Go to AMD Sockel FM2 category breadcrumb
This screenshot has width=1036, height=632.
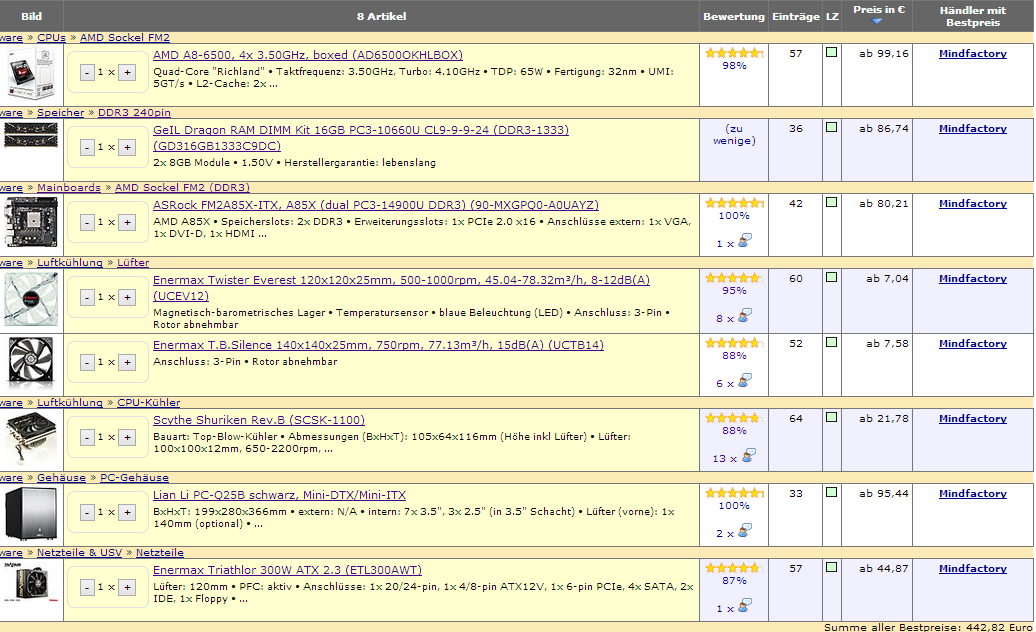coord(125,38)
